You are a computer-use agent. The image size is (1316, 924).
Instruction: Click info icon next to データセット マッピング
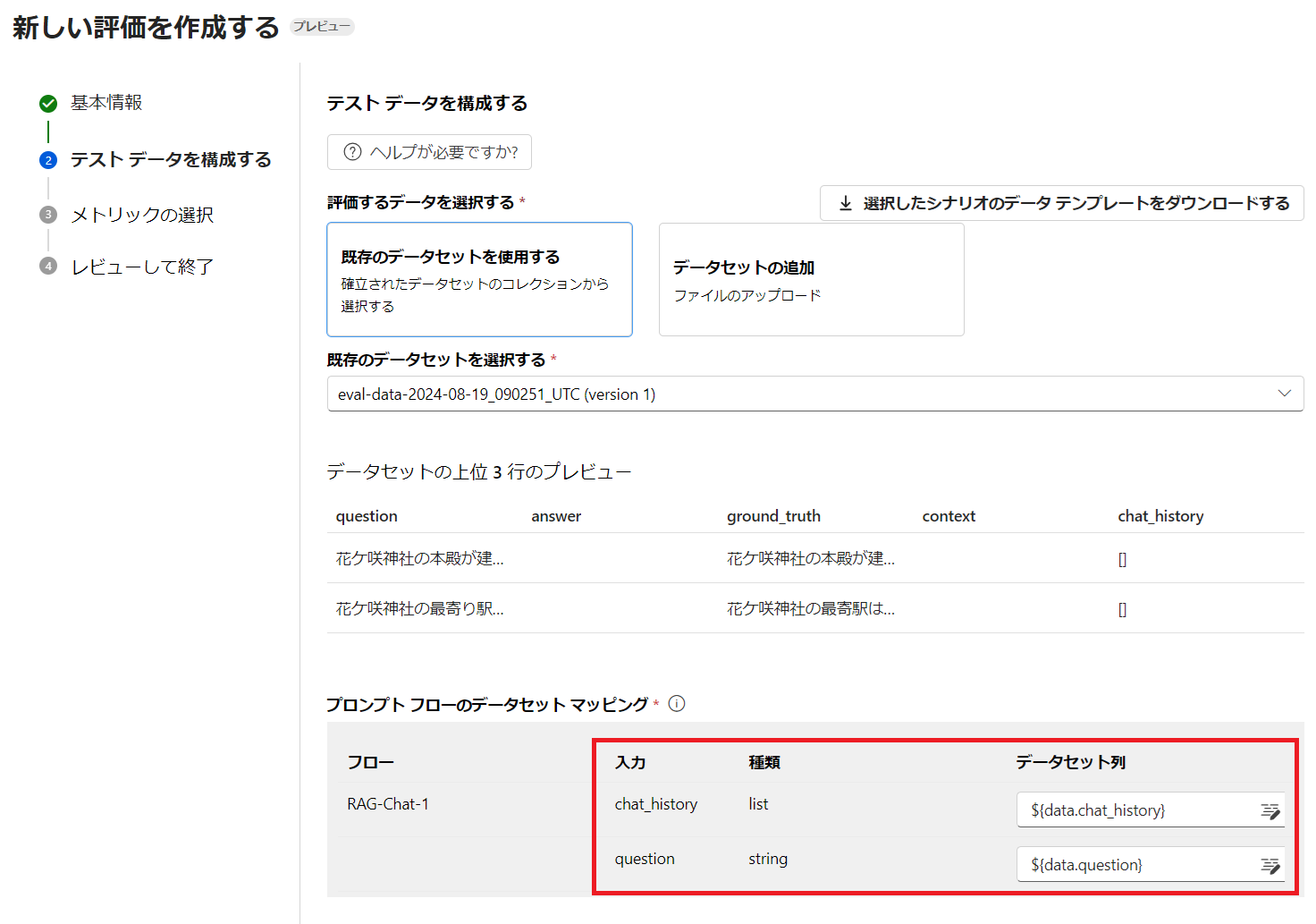point(677,704)
